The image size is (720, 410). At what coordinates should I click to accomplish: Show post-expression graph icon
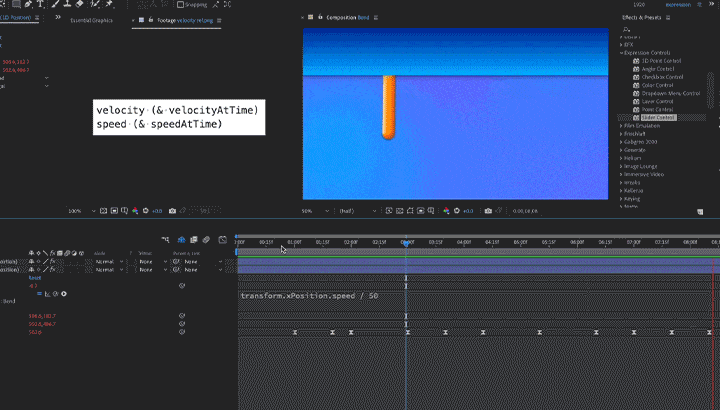47,294
